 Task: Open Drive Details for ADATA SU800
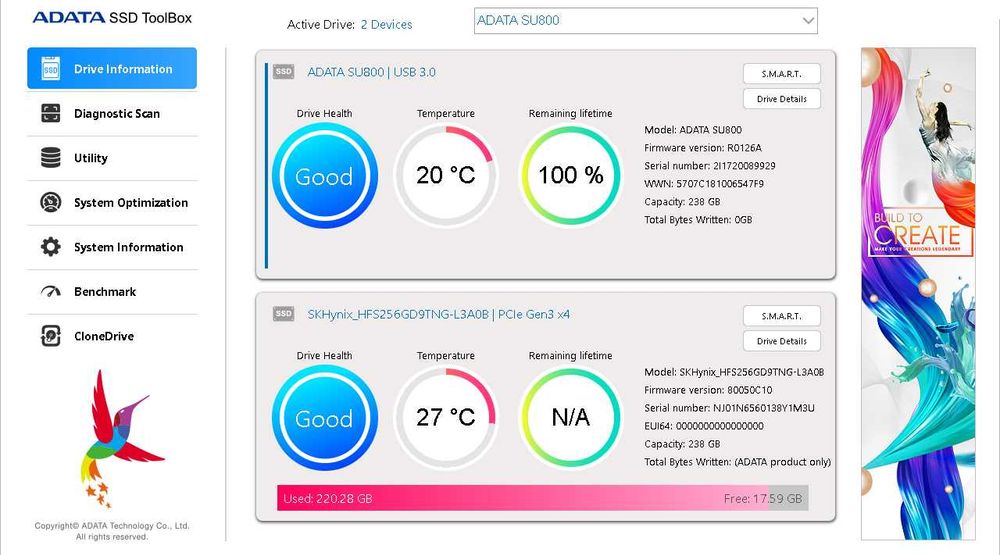coord(781,99)
